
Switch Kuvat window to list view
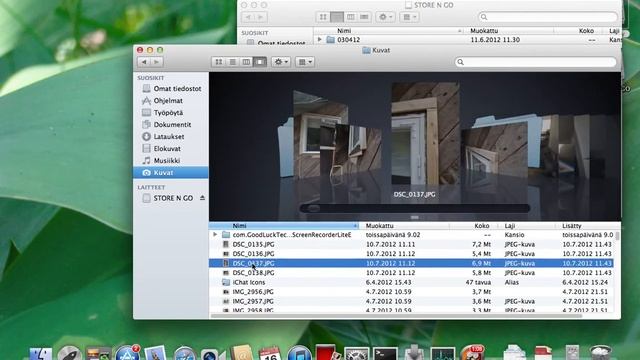point(232,62)
